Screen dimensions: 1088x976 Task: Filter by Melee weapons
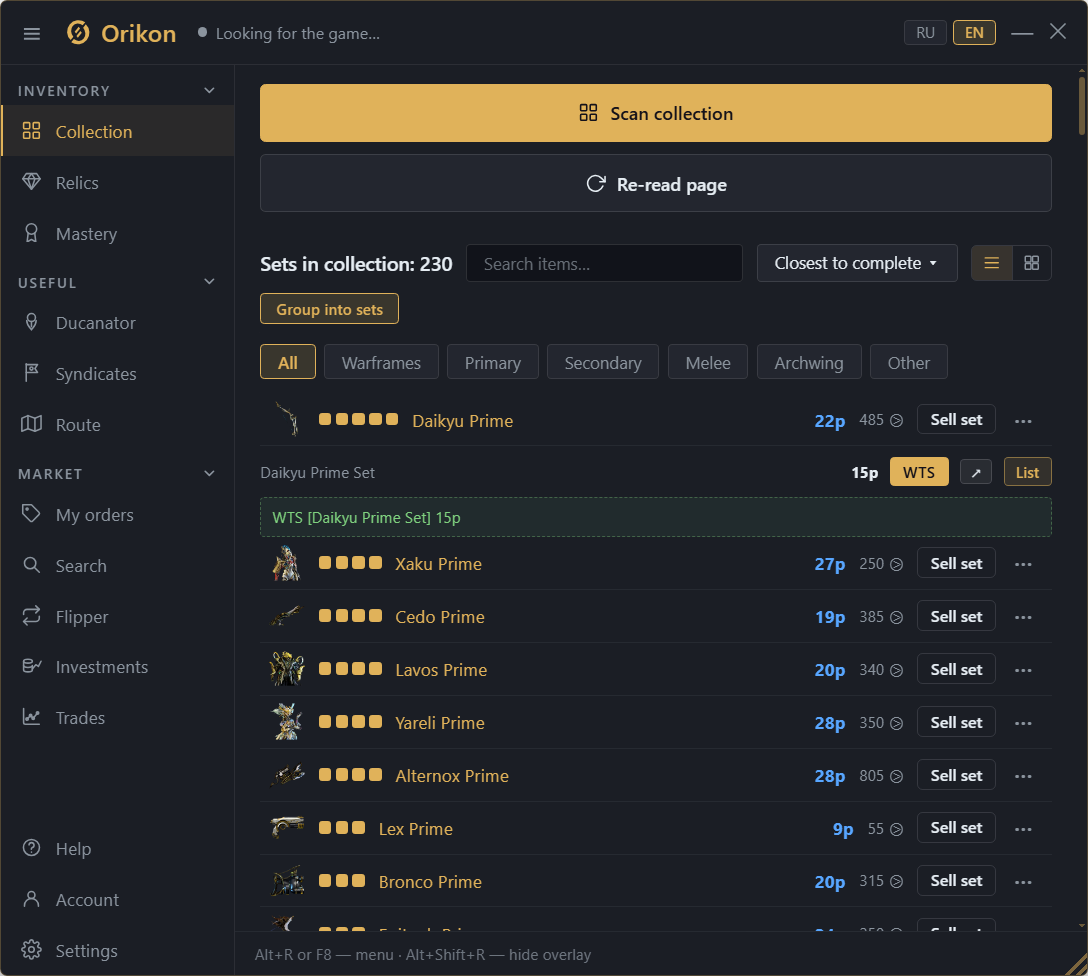point(708,362)
